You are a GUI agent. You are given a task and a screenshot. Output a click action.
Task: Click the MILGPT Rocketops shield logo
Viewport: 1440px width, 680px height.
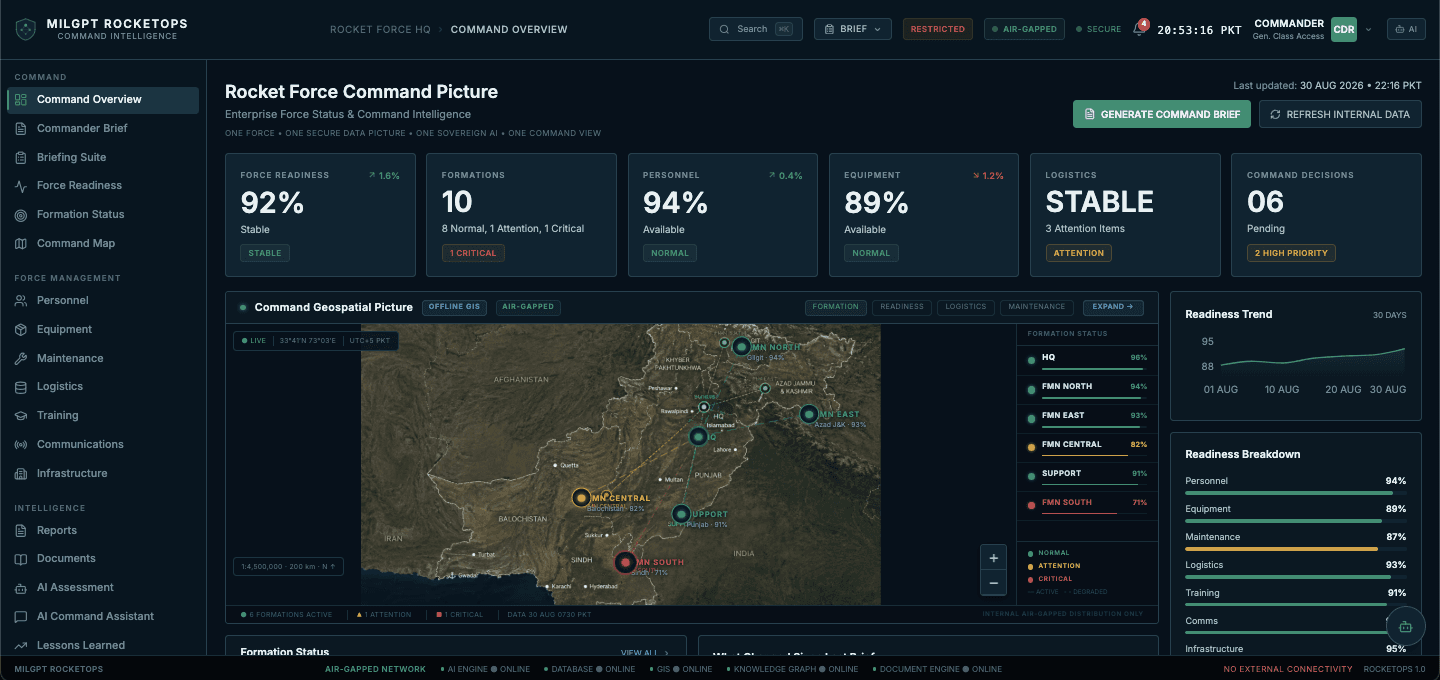point(25,29)
